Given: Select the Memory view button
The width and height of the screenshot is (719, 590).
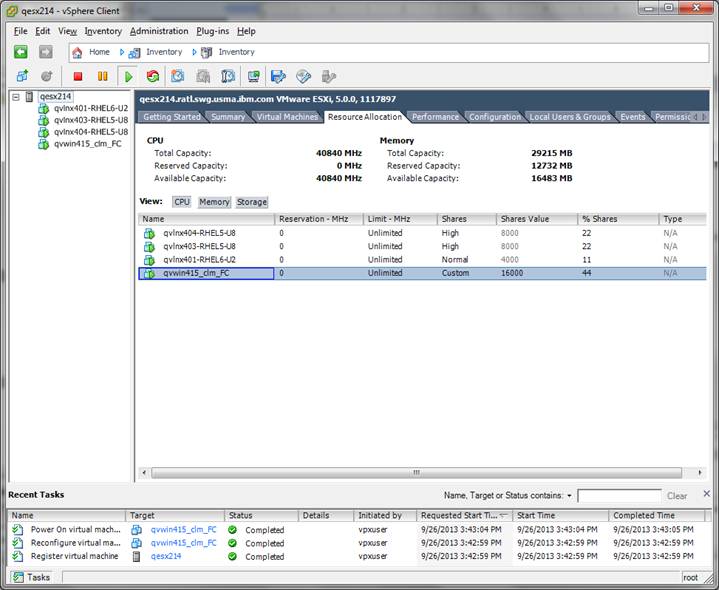Looking at the screenshot, I should (x=214, y=202).
